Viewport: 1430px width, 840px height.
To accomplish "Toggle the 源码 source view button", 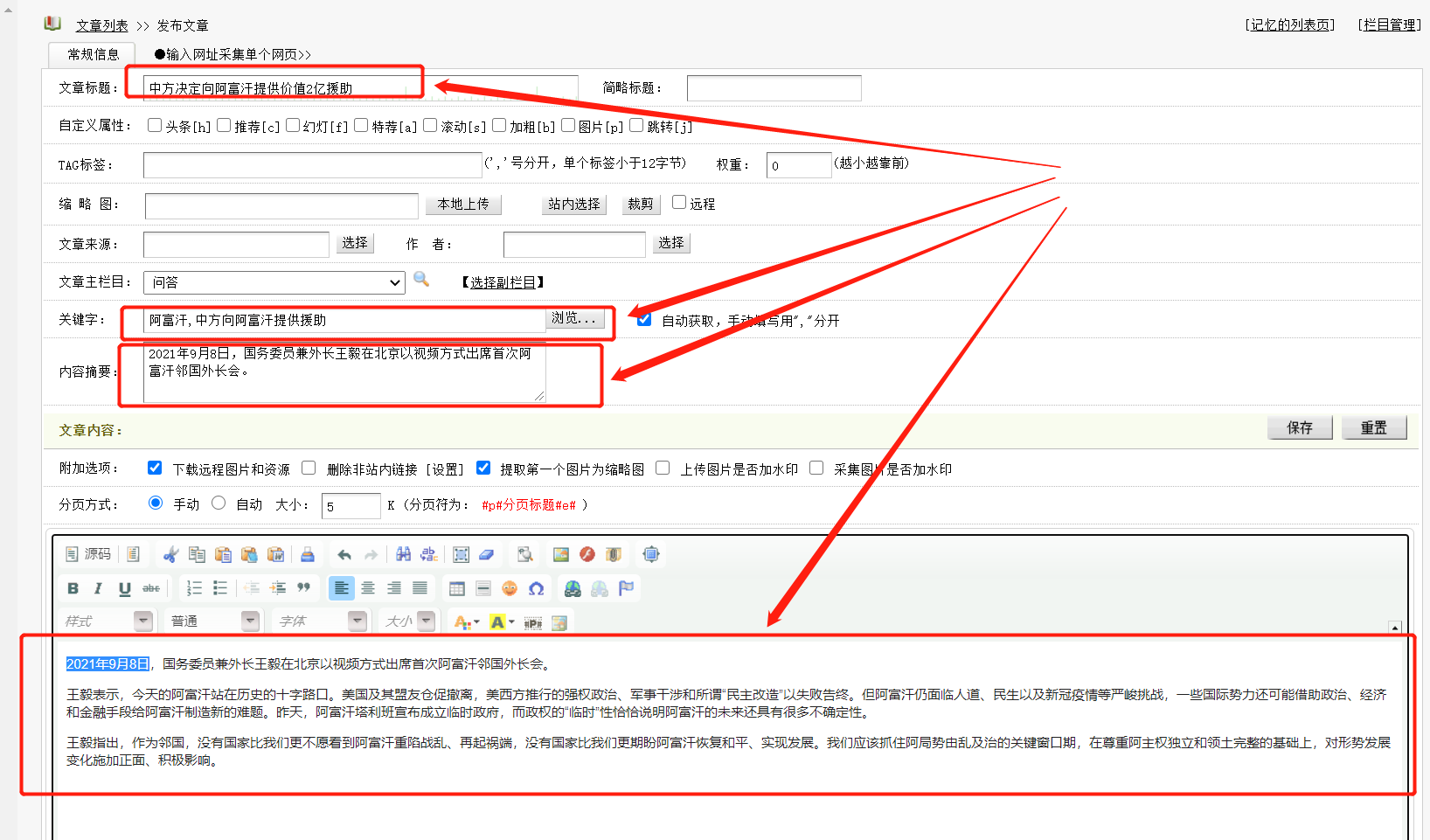I will [88, 554].
